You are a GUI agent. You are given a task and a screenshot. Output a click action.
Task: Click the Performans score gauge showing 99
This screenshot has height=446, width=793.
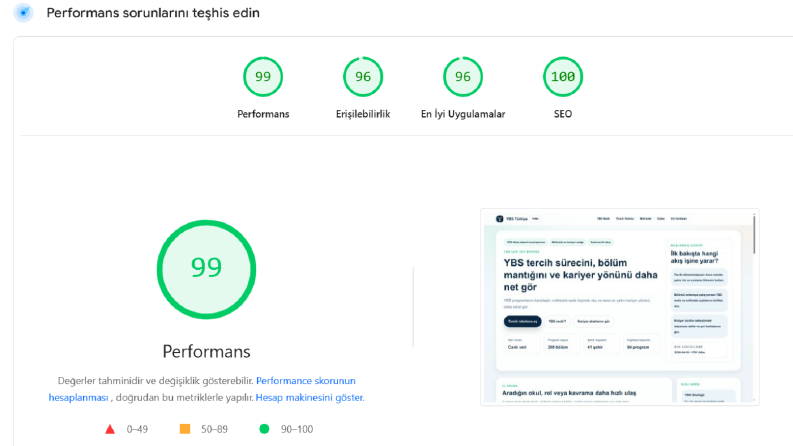[262, 77]
